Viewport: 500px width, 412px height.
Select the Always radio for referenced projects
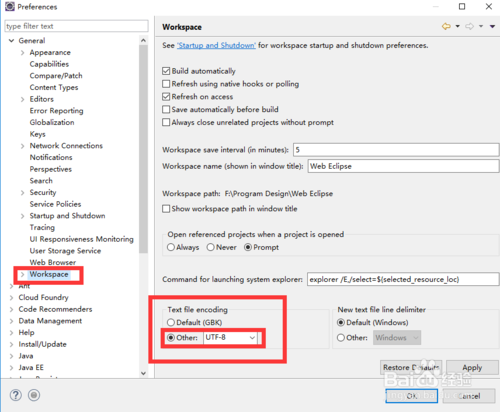click(171, 247)
